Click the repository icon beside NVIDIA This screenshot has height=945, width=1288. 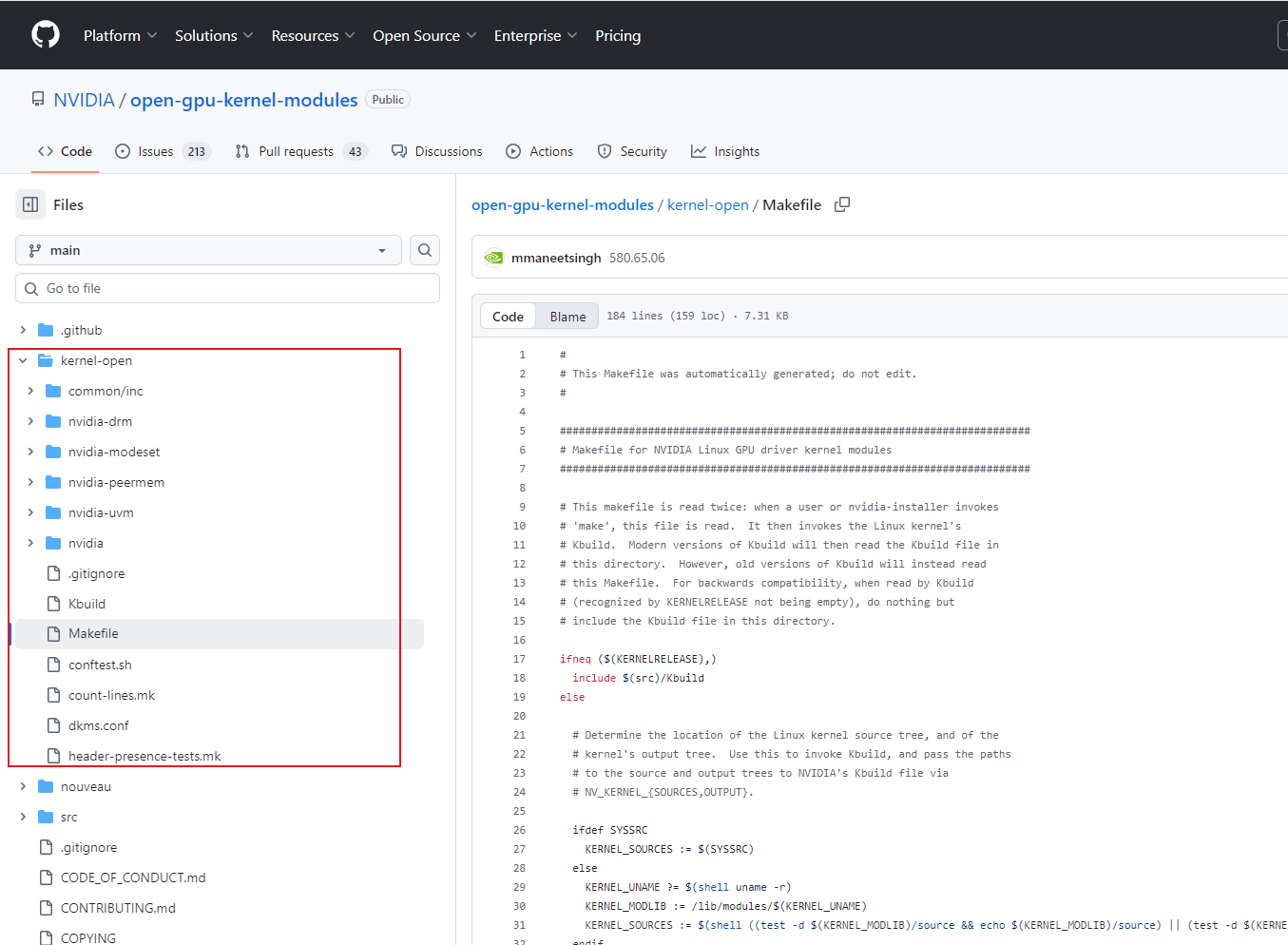[38, 100]
